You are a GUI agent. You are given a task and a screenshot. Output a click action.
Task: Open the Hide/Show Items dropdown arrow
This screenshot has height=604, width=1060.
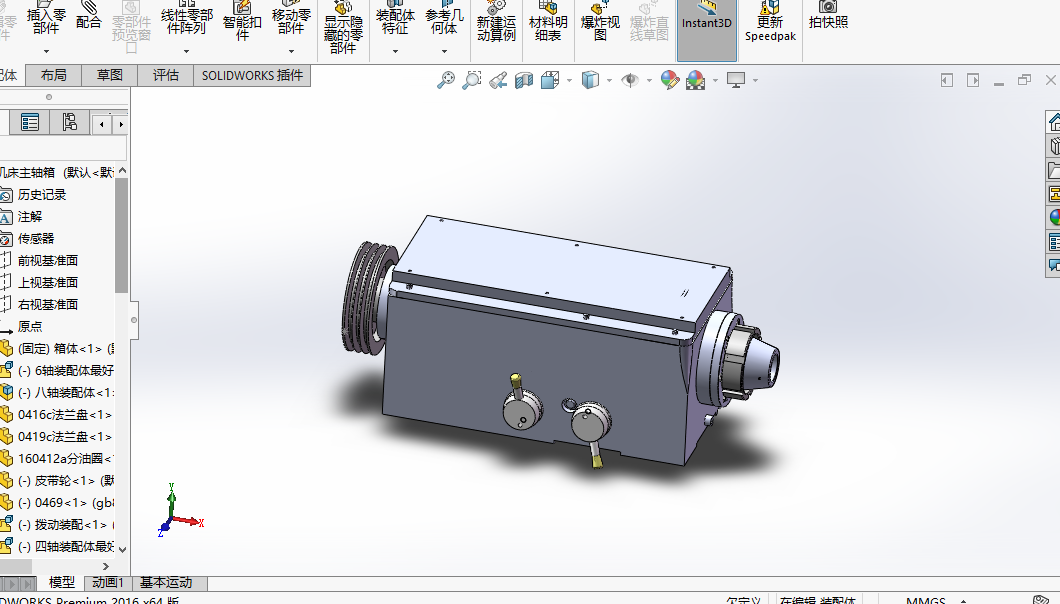tap(649, 80)
